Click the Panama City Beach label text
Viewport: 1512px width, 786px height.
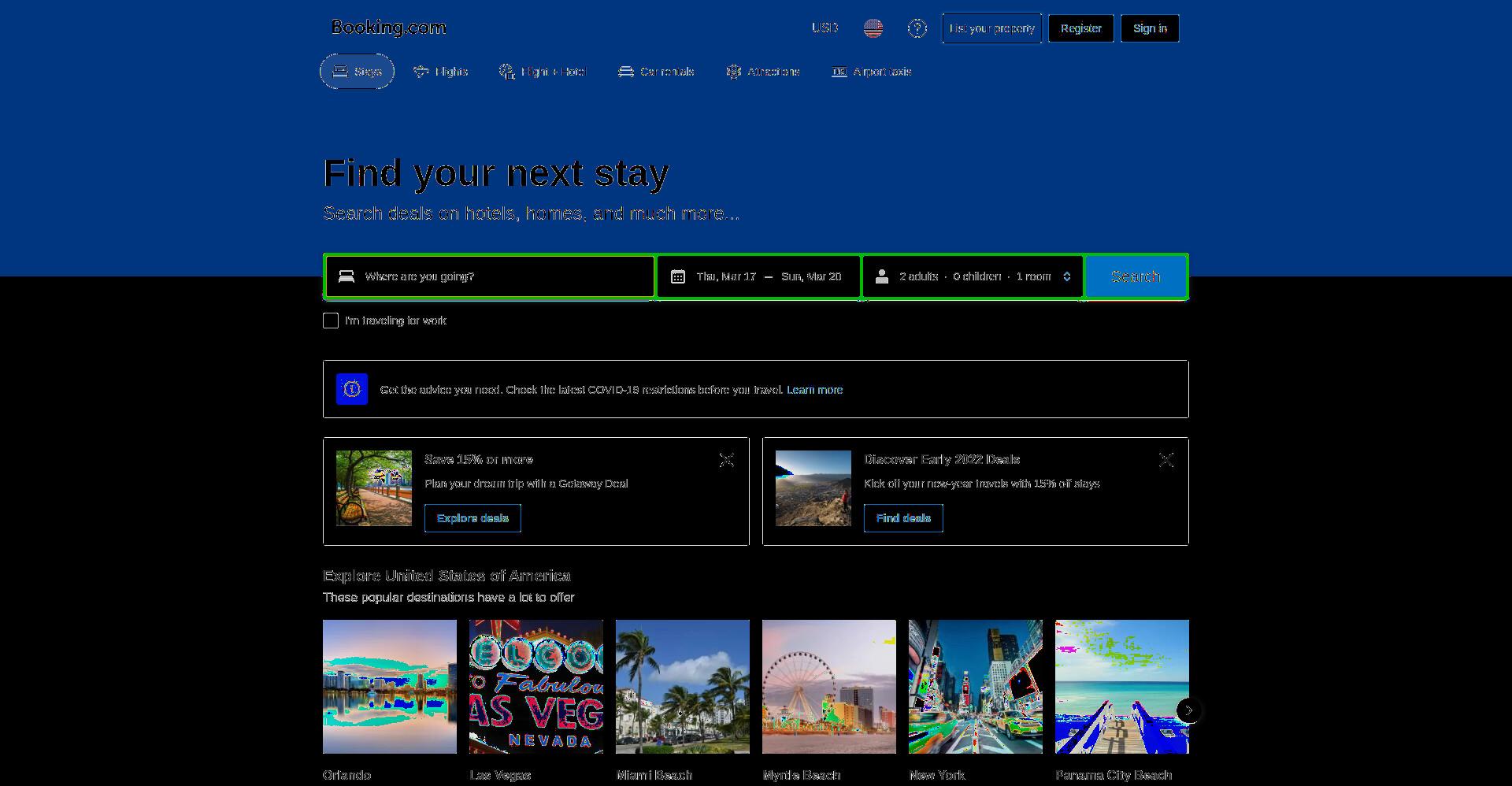pyautogui.click(x=1114, y=775)
